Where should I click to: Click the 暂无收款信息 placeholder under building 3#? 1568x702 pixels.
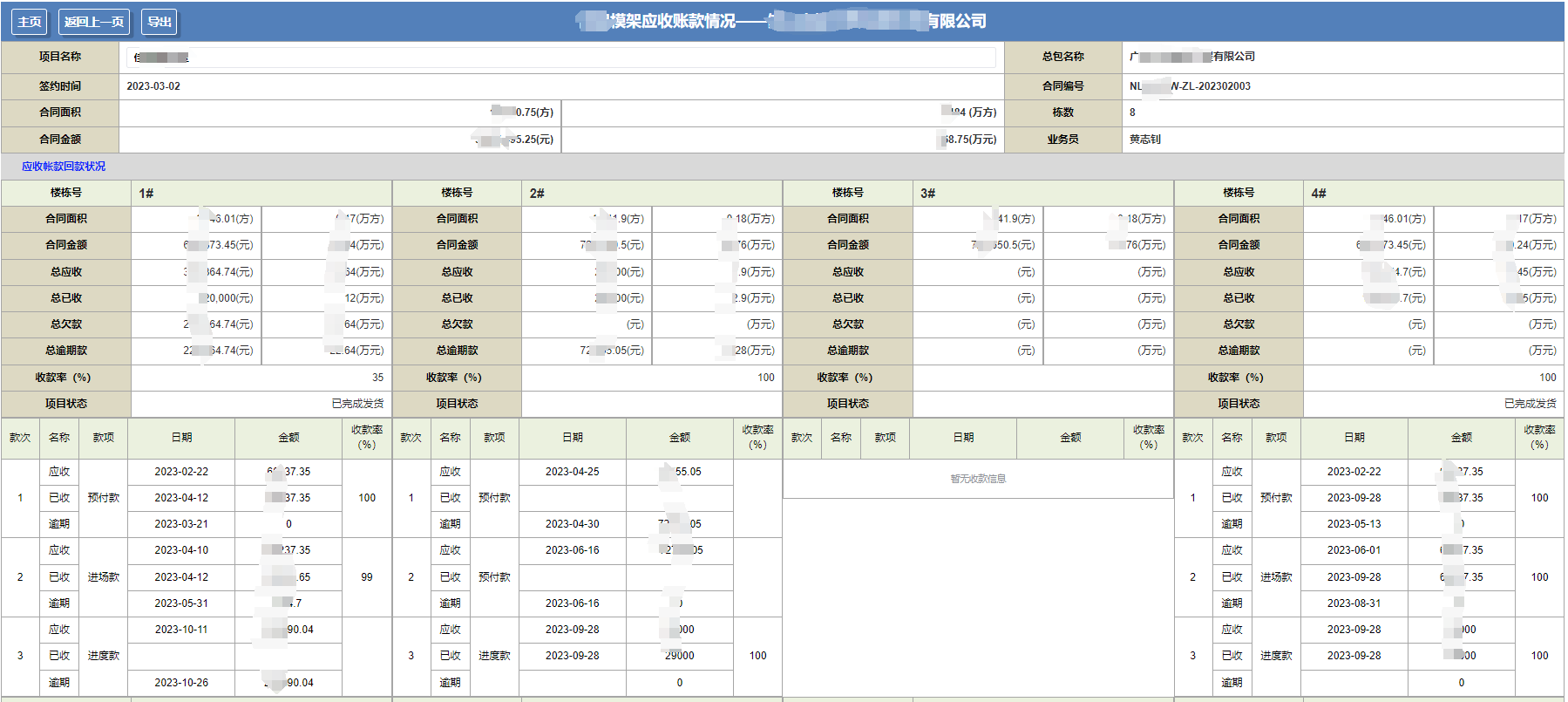pos(978,479)
